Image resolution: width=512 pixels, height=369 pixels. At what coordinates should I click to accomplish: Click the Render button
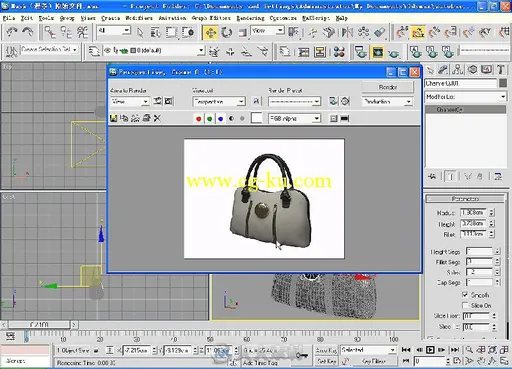click(x=387, y=87)
